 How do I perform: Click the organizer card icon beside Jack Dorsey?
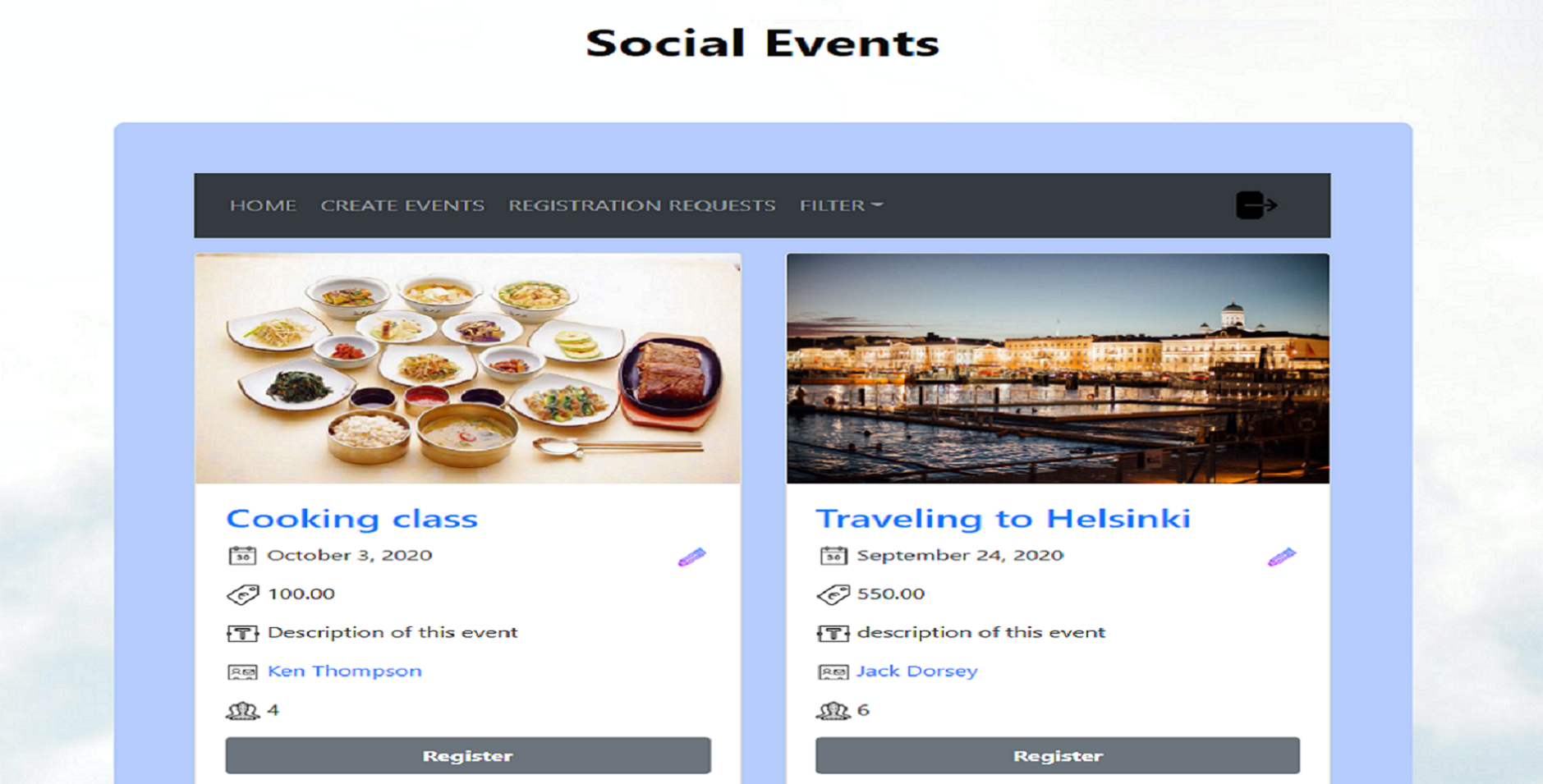(833, 672)
